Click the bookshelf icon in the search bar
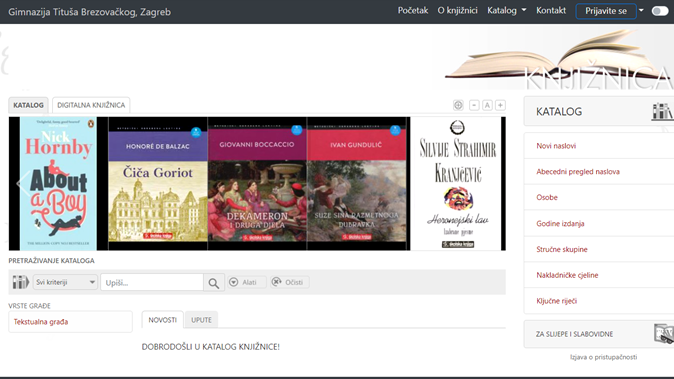 (20, 282)
